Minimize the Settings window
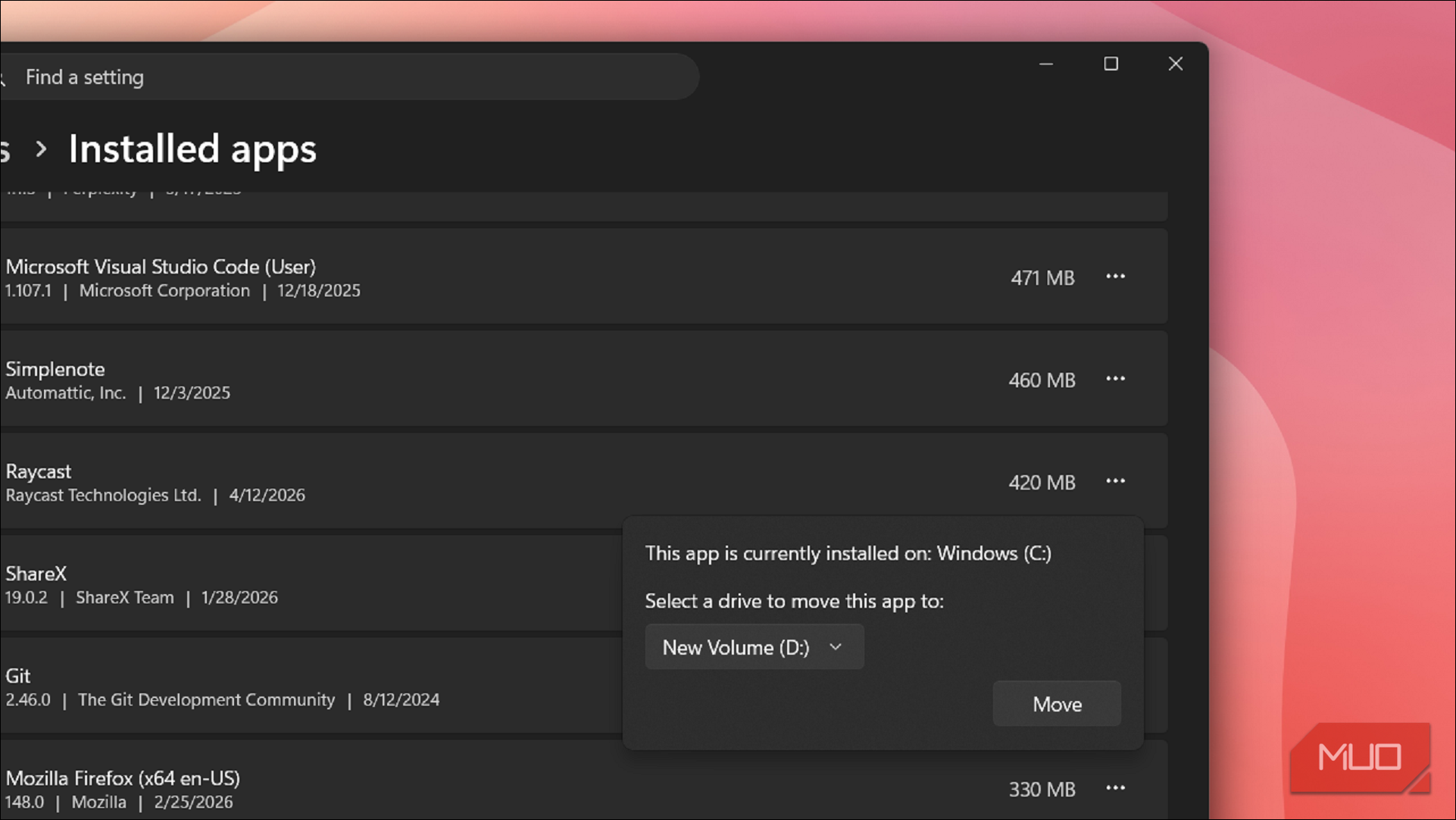The width and height of the screenshot is (1456, 820). tap(1046, 64)
